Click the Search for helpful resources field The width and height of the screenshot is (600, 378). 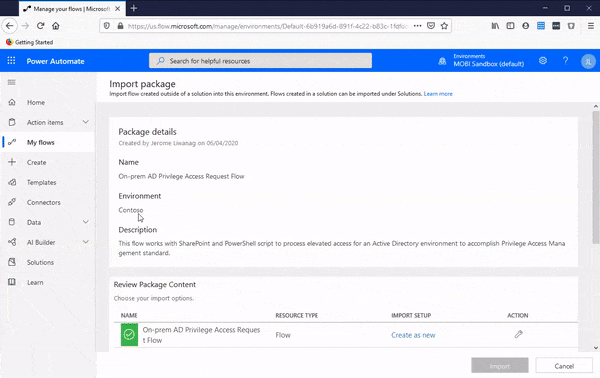click(x=260, y=61)
